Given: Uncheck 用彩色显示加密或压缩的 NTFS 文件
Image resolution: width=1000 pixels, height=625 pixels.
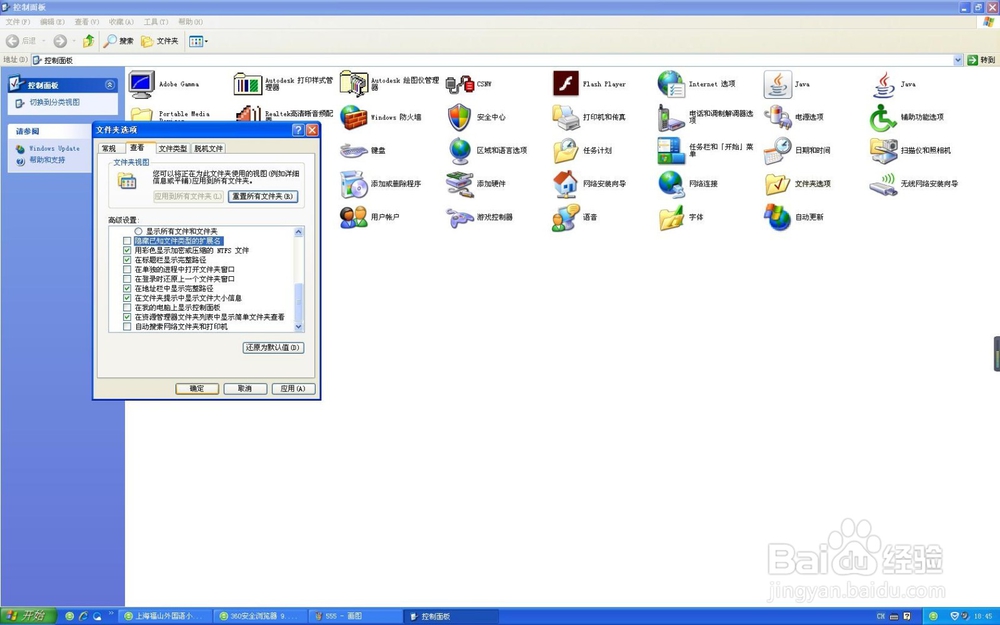Looking at the screenshot, I should (x=127, y=251).
